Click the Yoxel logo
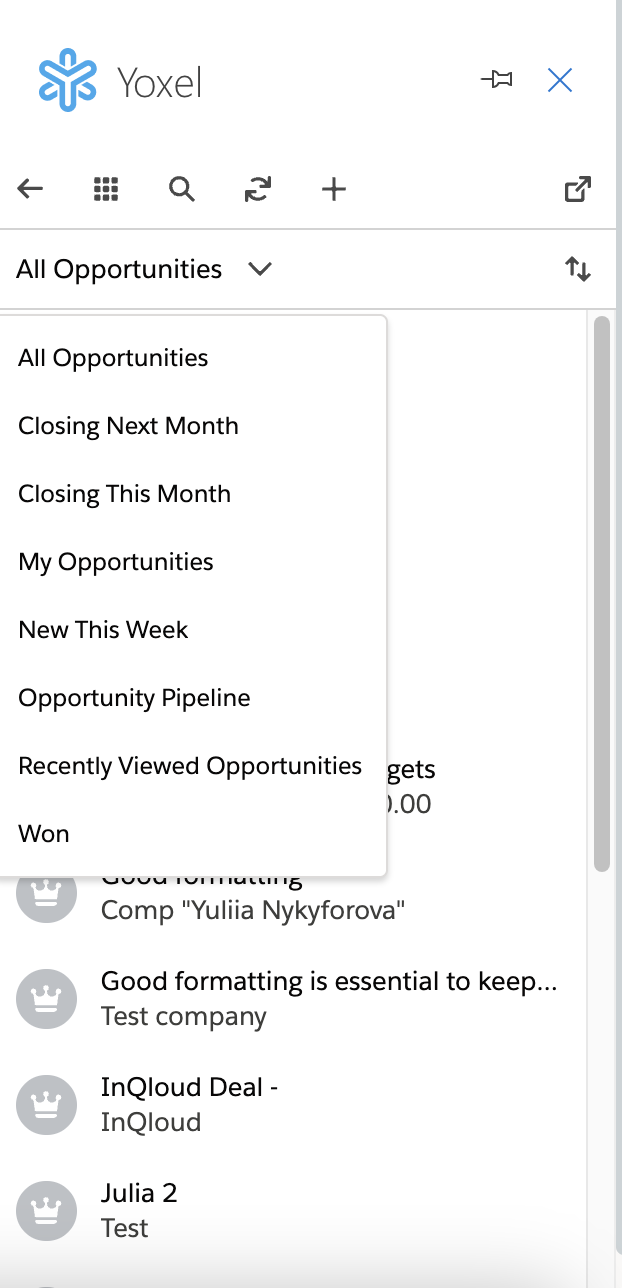This screenshot has width=622, height=1288. tap(120, 80)
